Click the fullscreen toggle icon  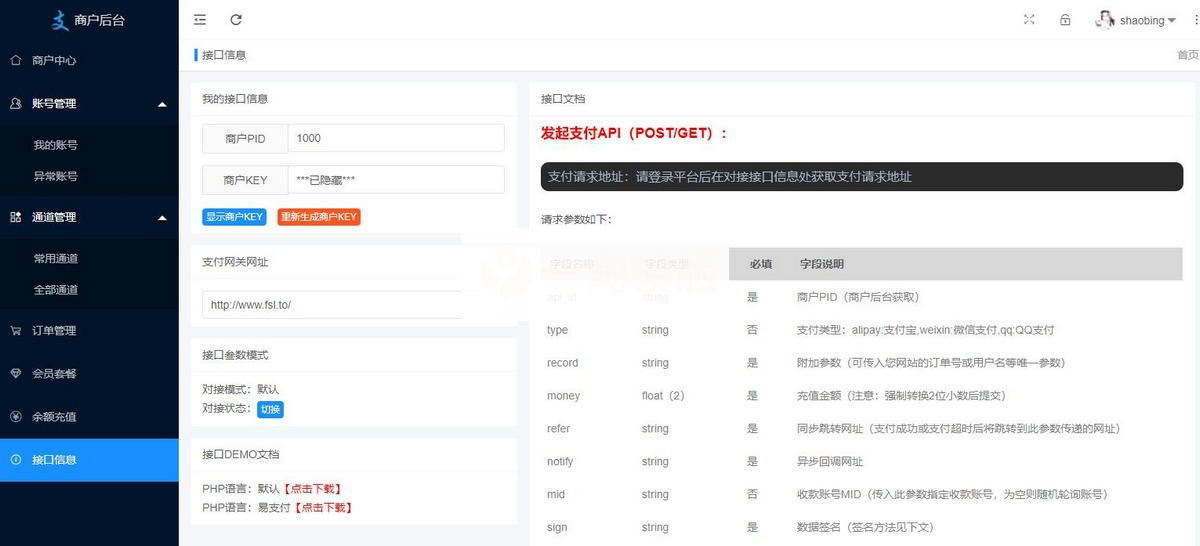click(1029, 20)
